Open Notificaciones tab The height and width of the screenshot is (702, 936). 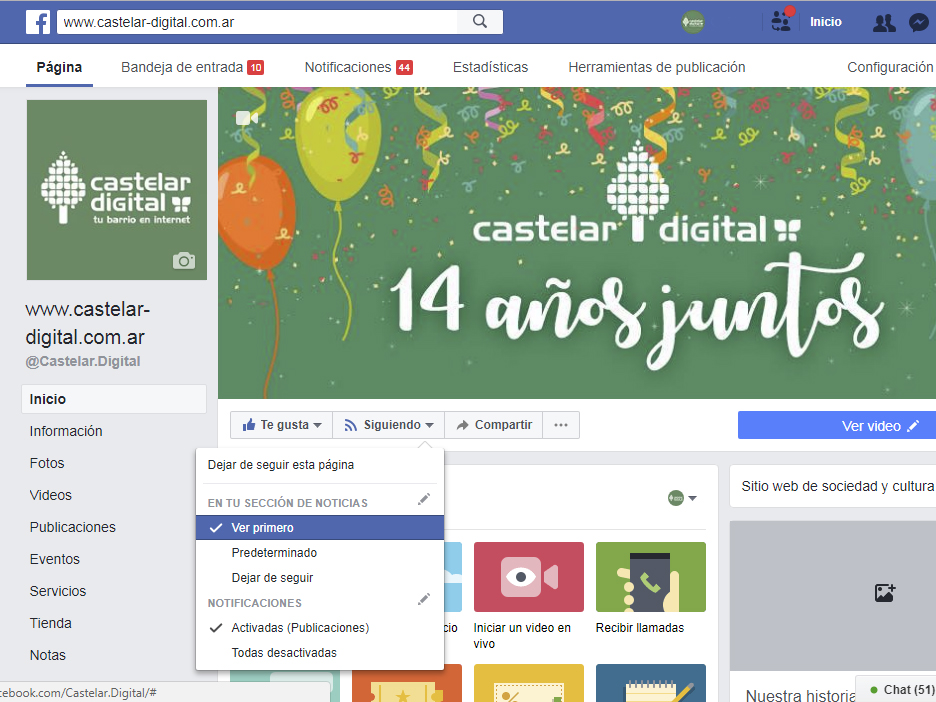[x=358, y=67]
